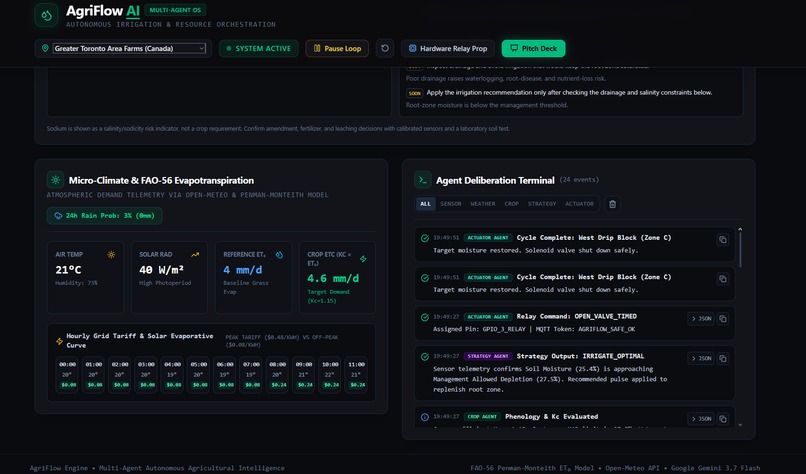Click the lightning icon beside Hourly Grid Tariff
This screenshot has height=474, width=806.
[60, 341]
